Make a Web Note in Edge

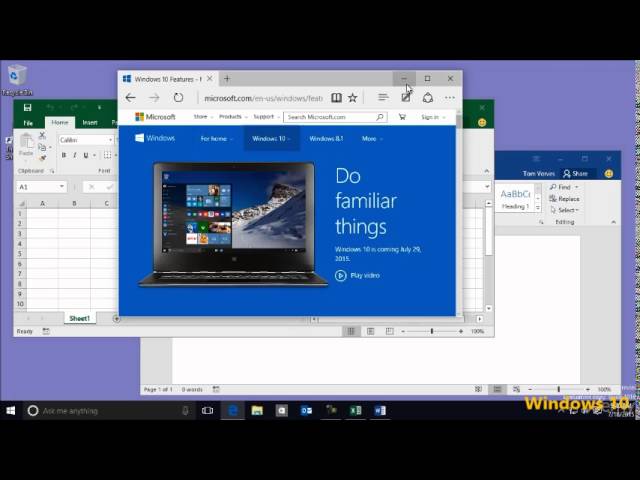(406, 98)
